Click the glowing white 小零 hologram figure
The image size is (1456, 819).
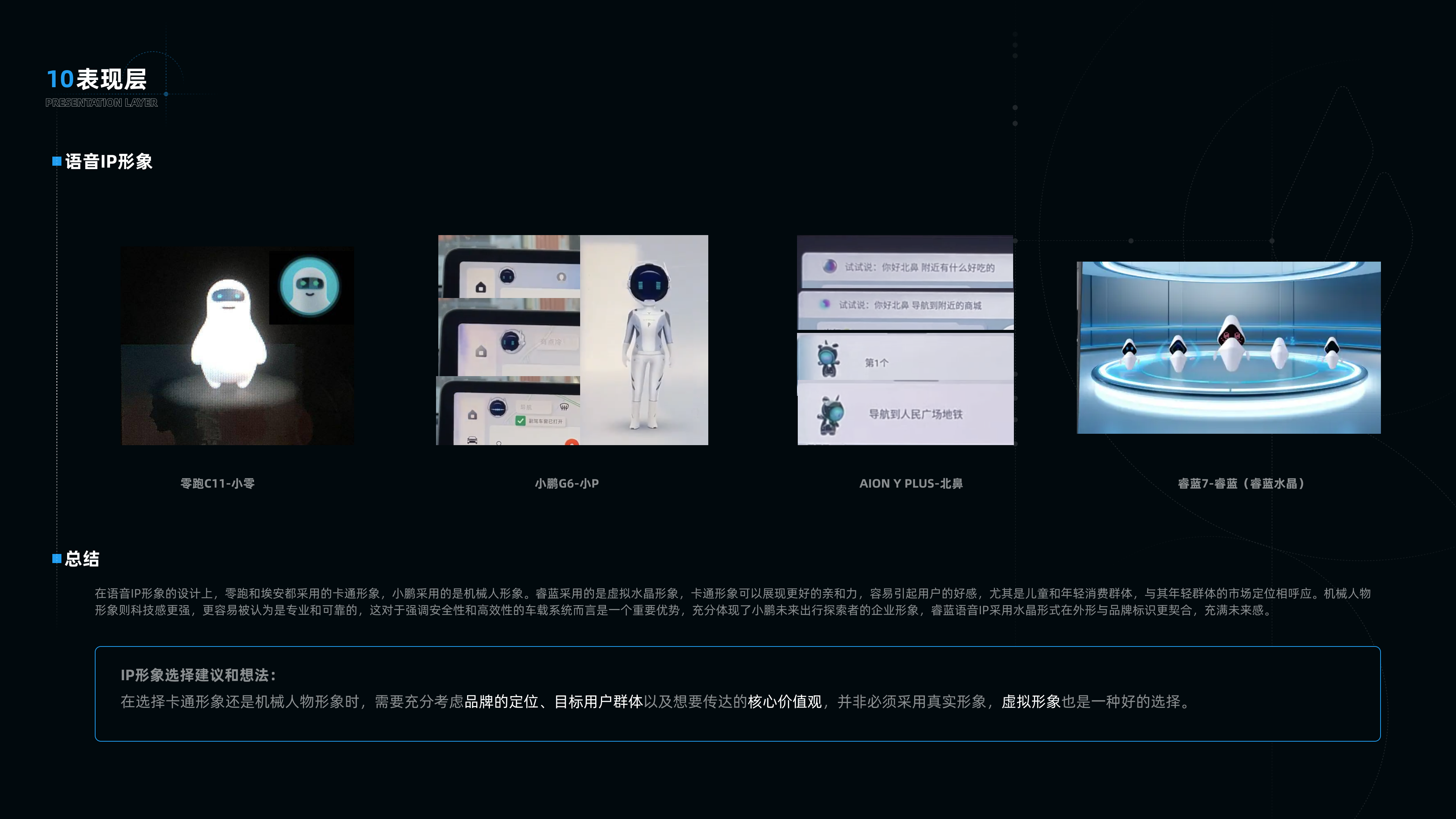228,334
